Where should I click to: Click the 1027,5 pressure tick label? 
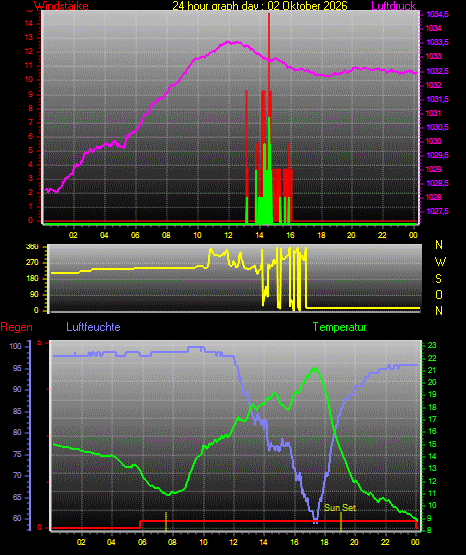437,211
